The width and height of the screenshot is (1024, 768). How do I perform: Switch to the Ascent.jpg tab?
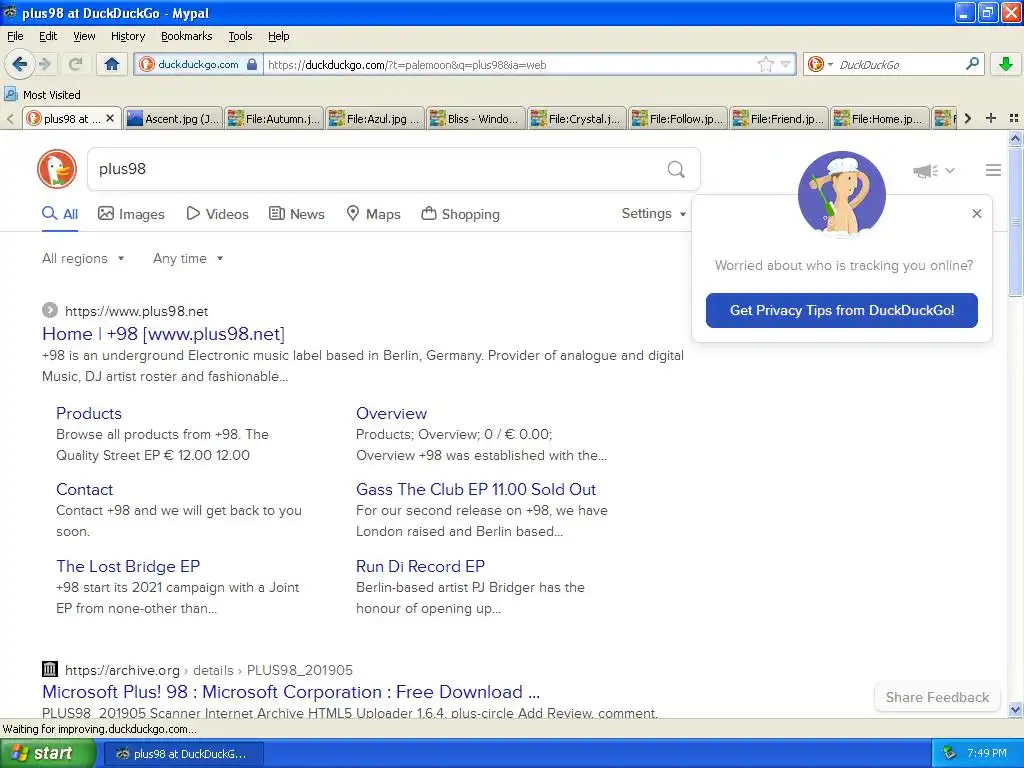[174, 119]
